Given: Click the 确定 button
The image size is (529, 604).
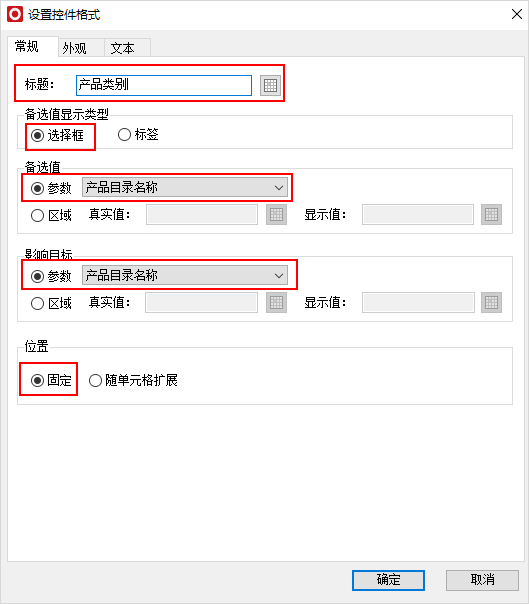Looking at the screenshot, I should [x=388, y=580].
